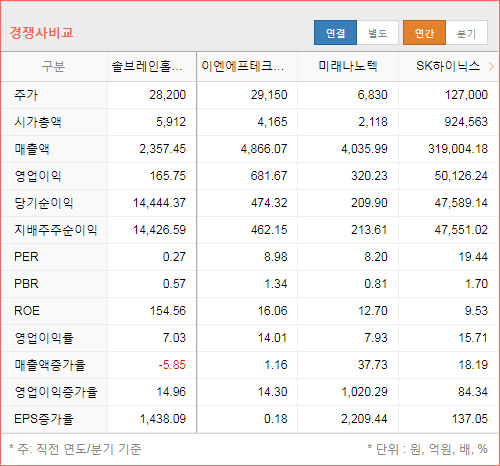Open the 솔브레인홀... company column header
Screen dimensions: 500x466
[147, 66]
